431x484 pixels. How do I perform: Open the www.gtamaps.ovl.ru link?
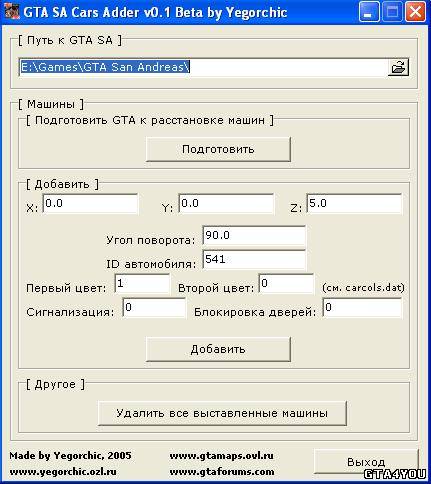pyautogui.click(x=222, y=456)
